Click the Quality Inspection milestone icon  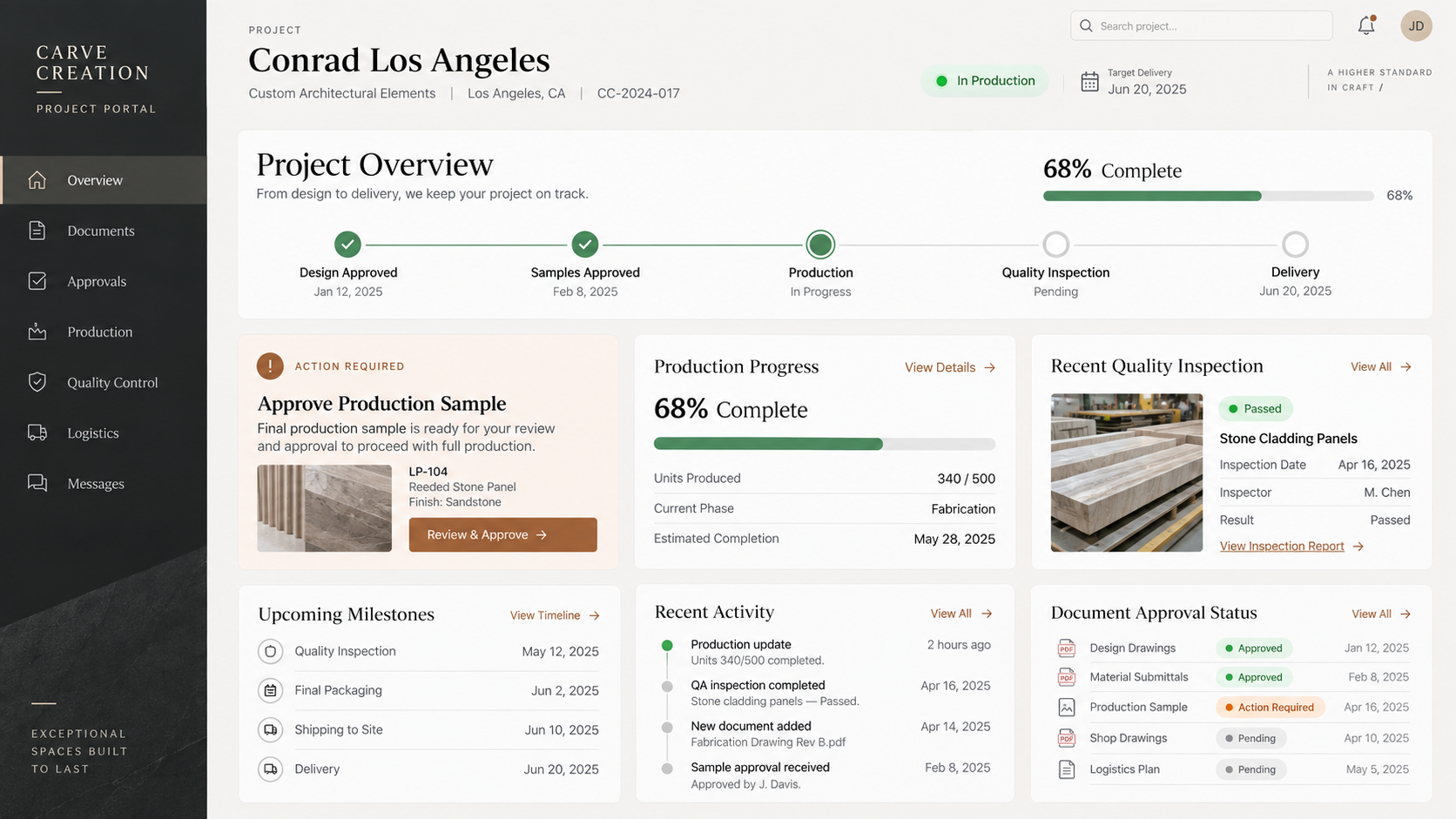coord(271,651)
